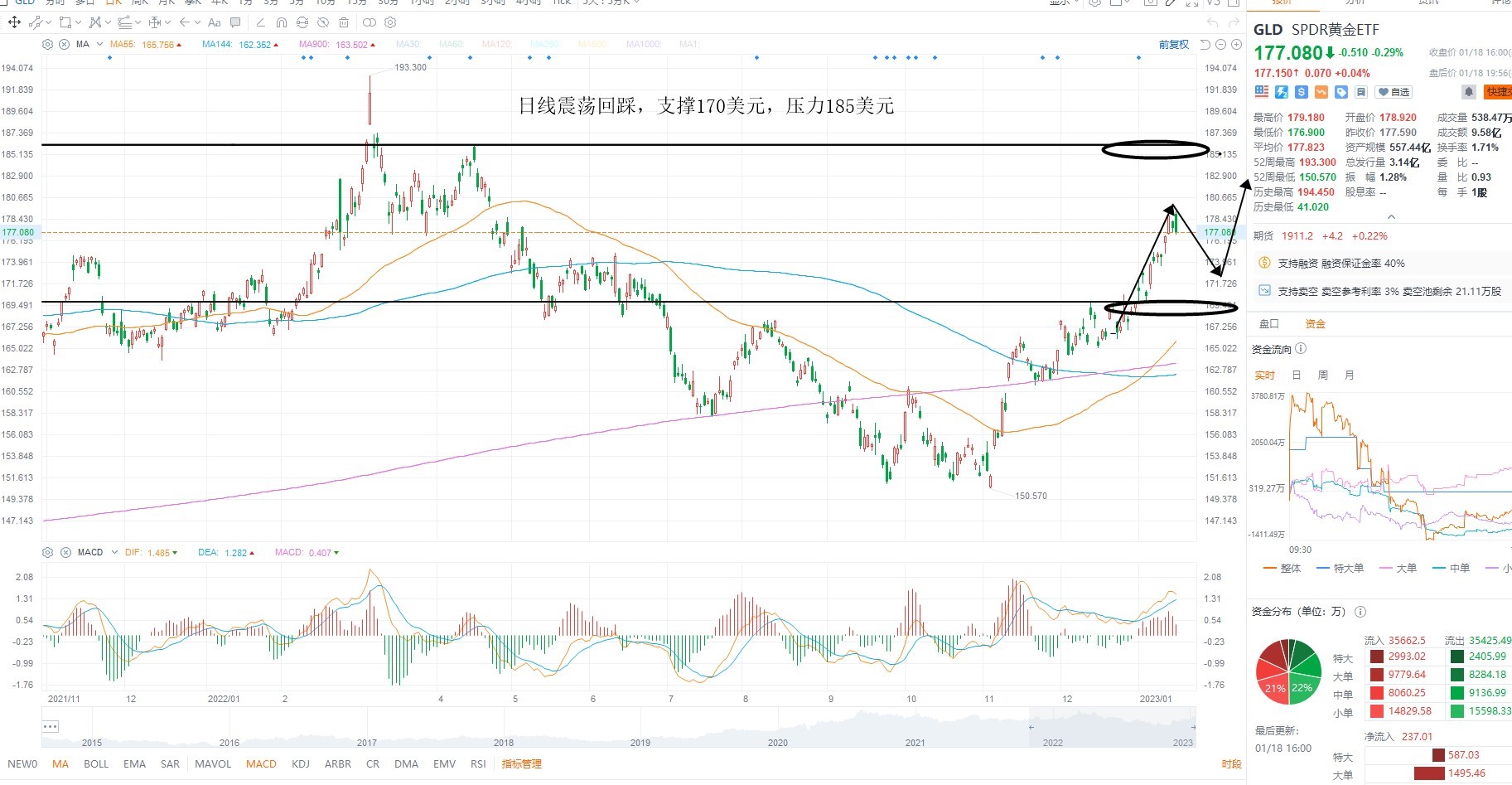Screen dimensions: 1512x785
Task: Remove the MA indicator with its X icon
Action: [x=64, y=44]
